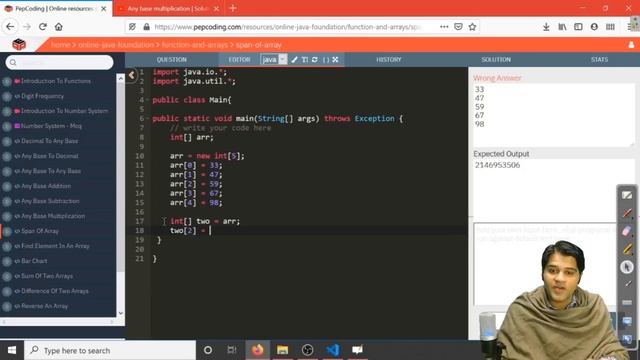Open the browser home page icon
This screenshot has height=360, width=640.
[59, 27]
